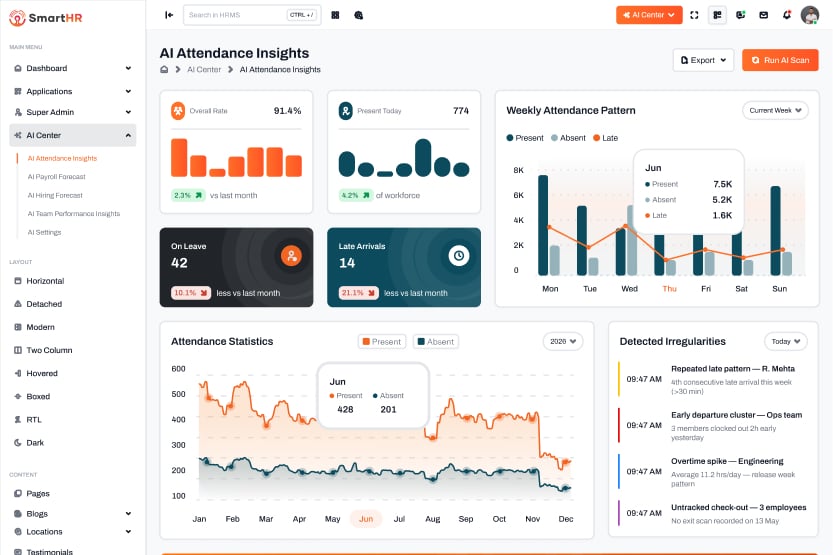833x555 pixels.
Task: Open the apps grid icon beside search
Action: click(x=335, y=15)
